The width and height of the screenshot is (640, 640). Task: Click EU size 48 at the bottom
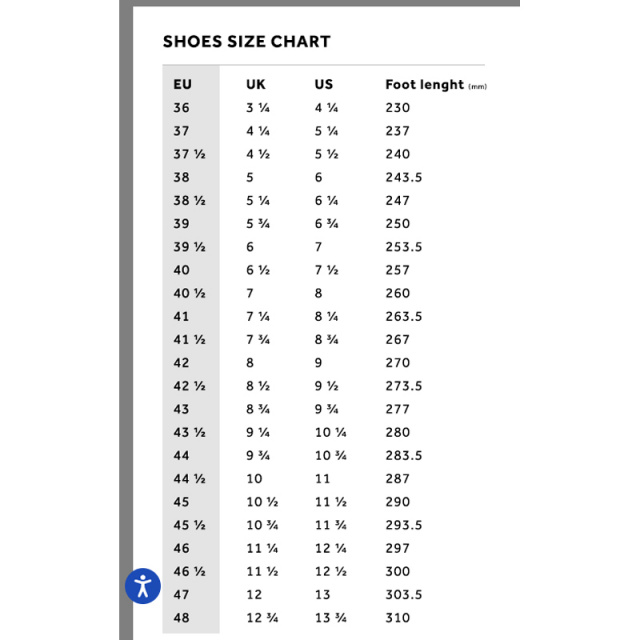[x=181, y=618]
